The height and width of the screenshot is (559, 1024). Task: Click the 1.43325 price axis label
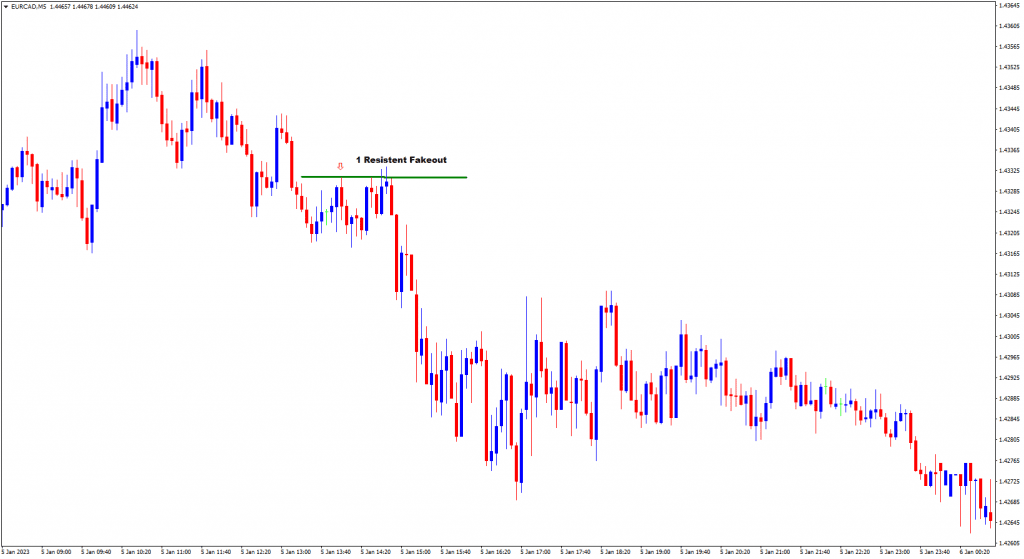(x=1008, y=171)
